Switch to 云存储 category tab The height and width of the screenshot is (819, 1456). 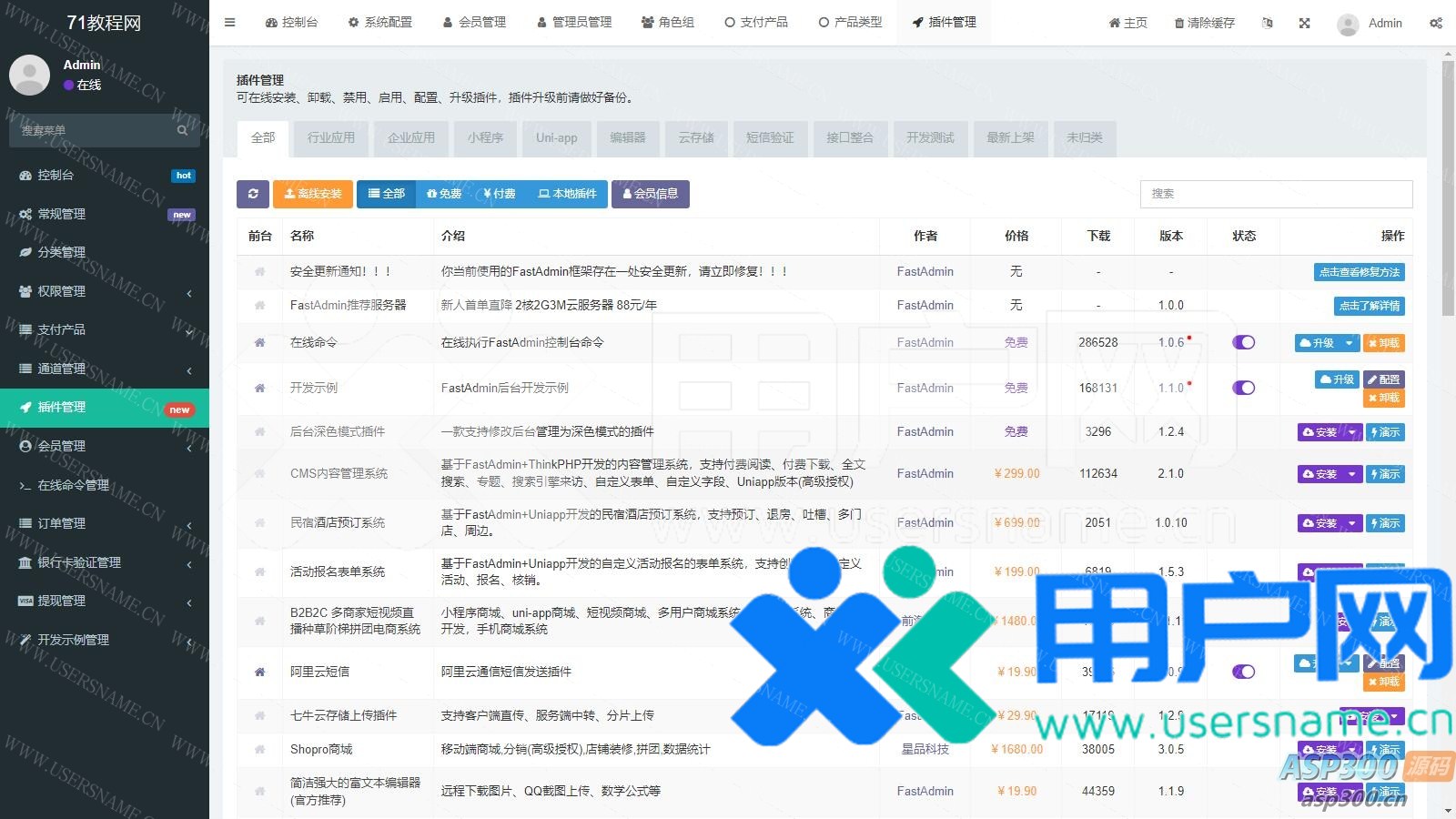tap(696, 138)
